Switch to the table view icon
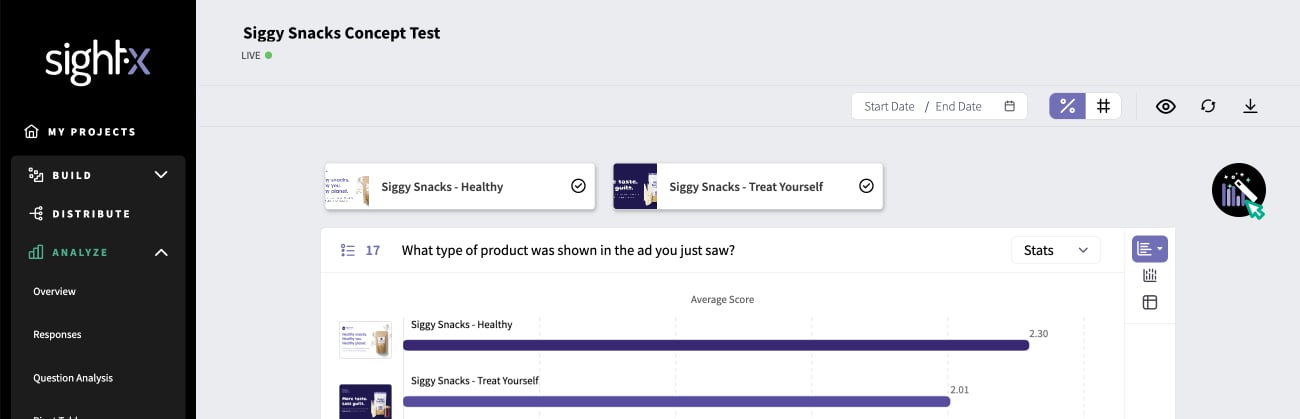The height and width of the screenshot is (419, 1300). (x=1150, y=302)
